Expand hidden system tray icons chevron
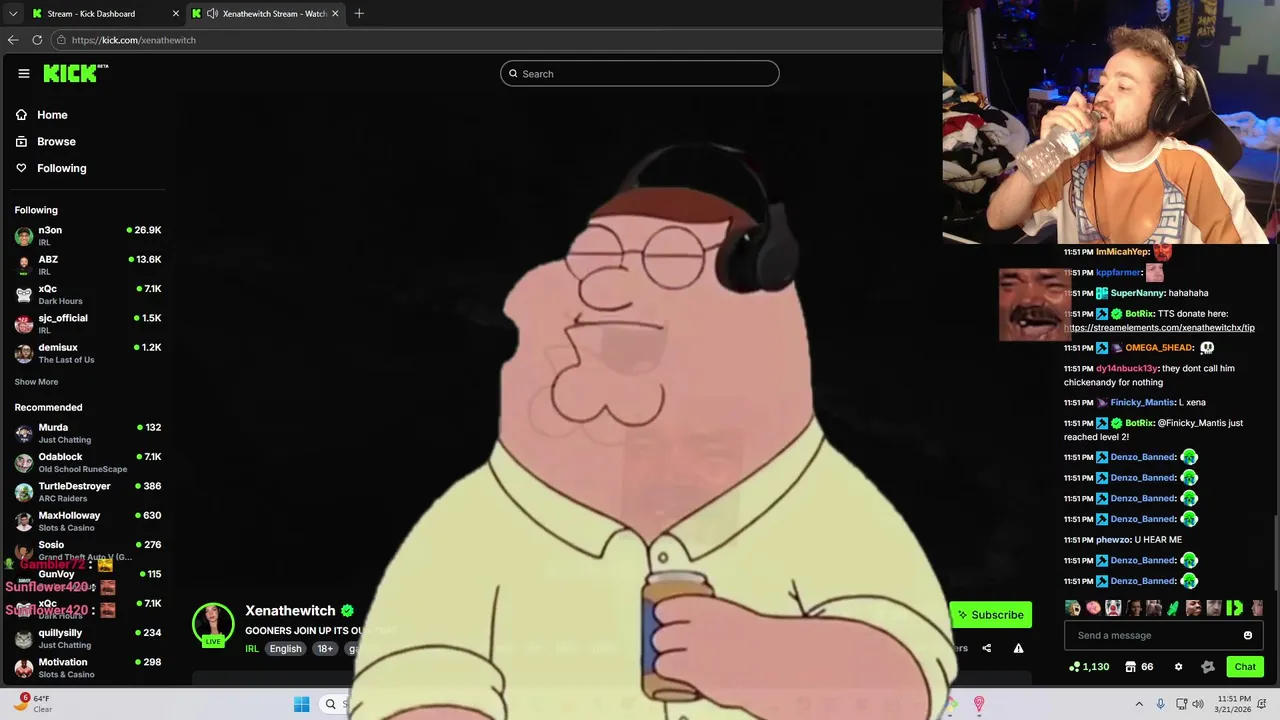The width and height of the screenshot is (1280, 720). [1138, 704]
